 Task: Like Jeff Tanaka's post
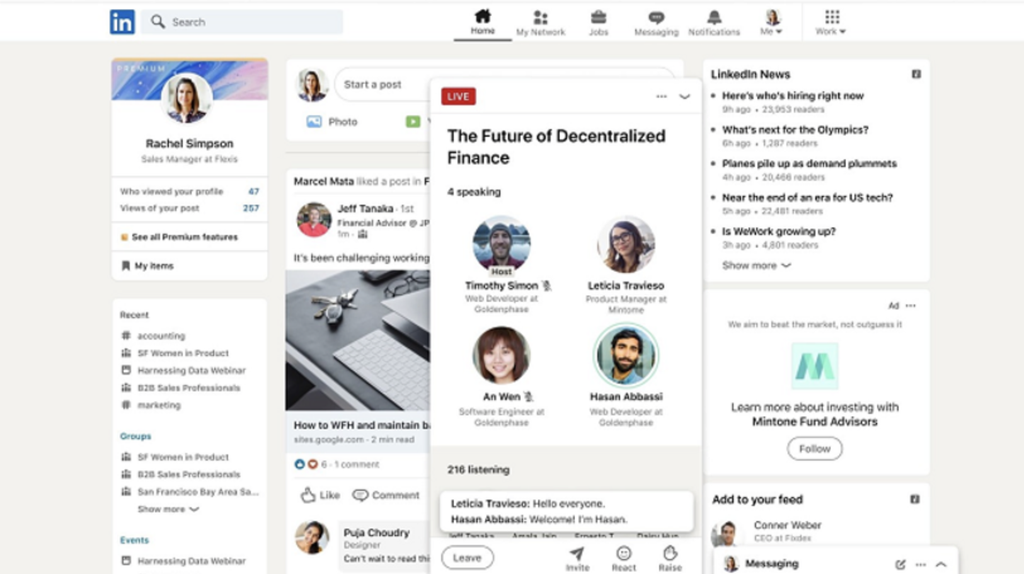tap(321, 495)
